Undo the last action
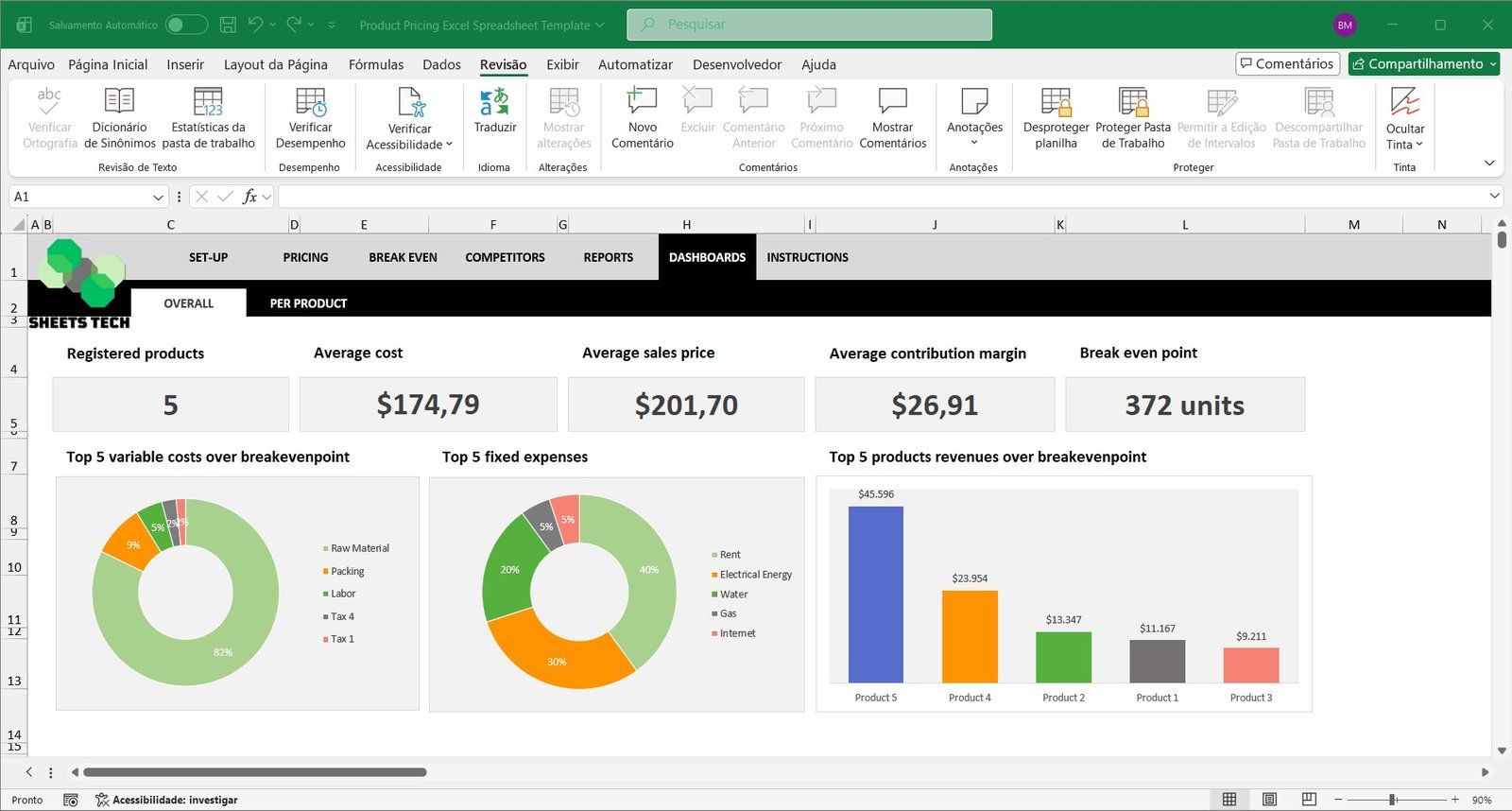1512x811 pixels. (x=255, y=25)
